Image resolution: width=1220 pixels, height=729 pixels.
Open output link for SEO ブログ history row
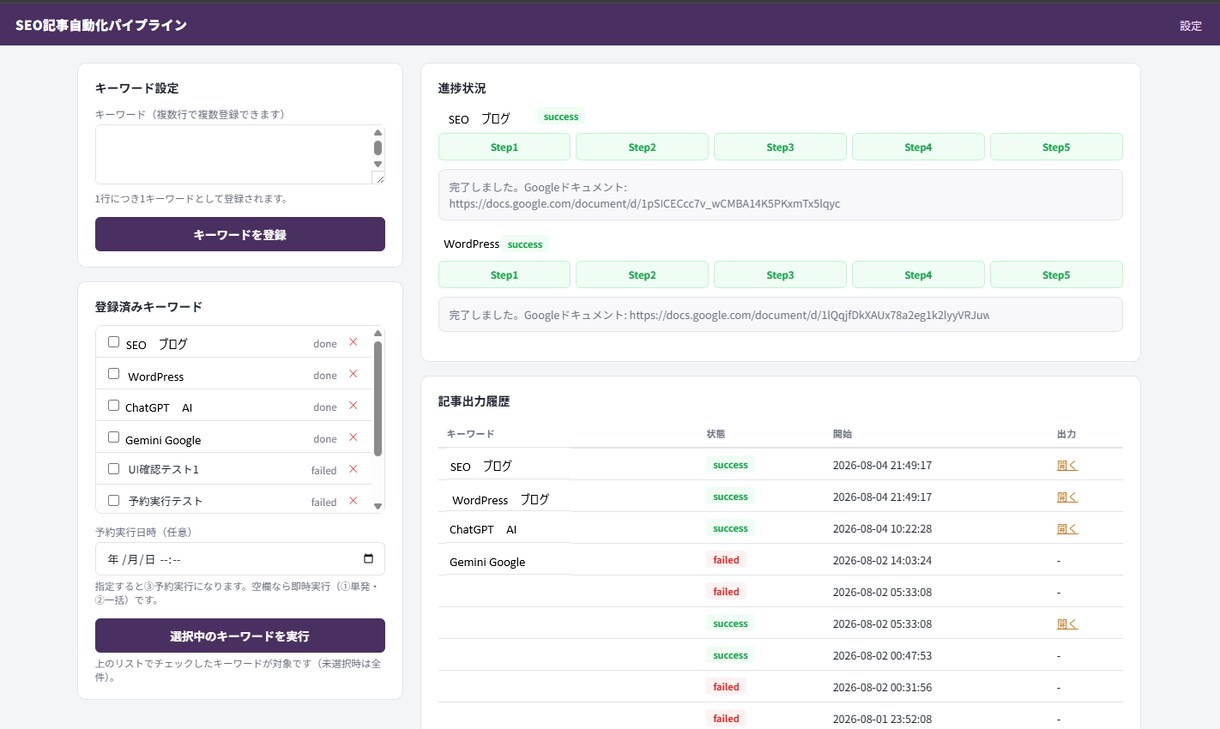tap(1067, 465)
